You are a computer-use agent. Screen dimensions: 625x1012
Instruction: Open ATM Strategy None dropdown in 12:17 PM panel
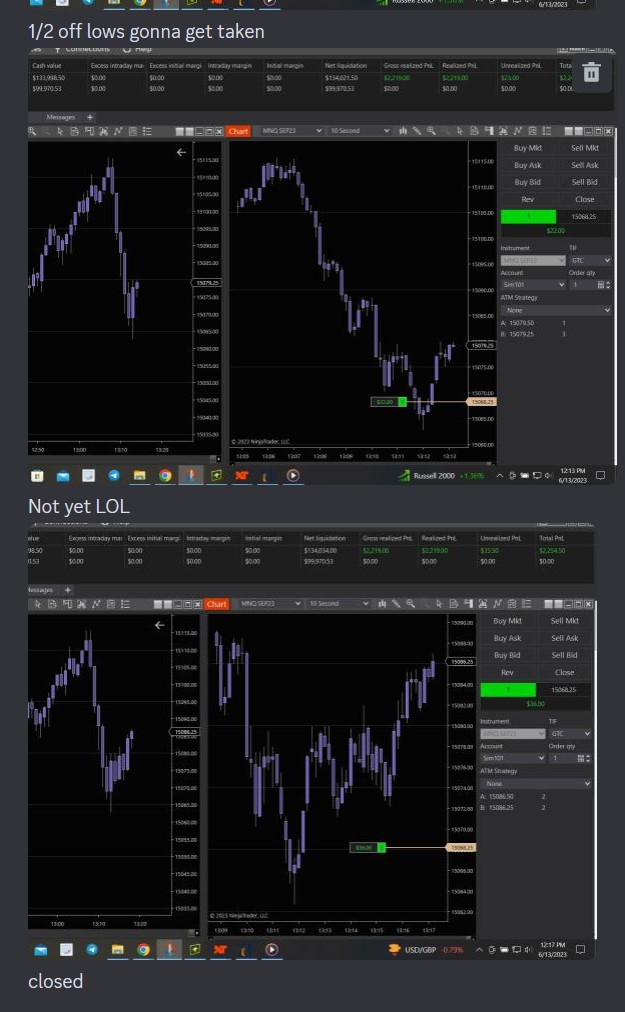(536, 784)
